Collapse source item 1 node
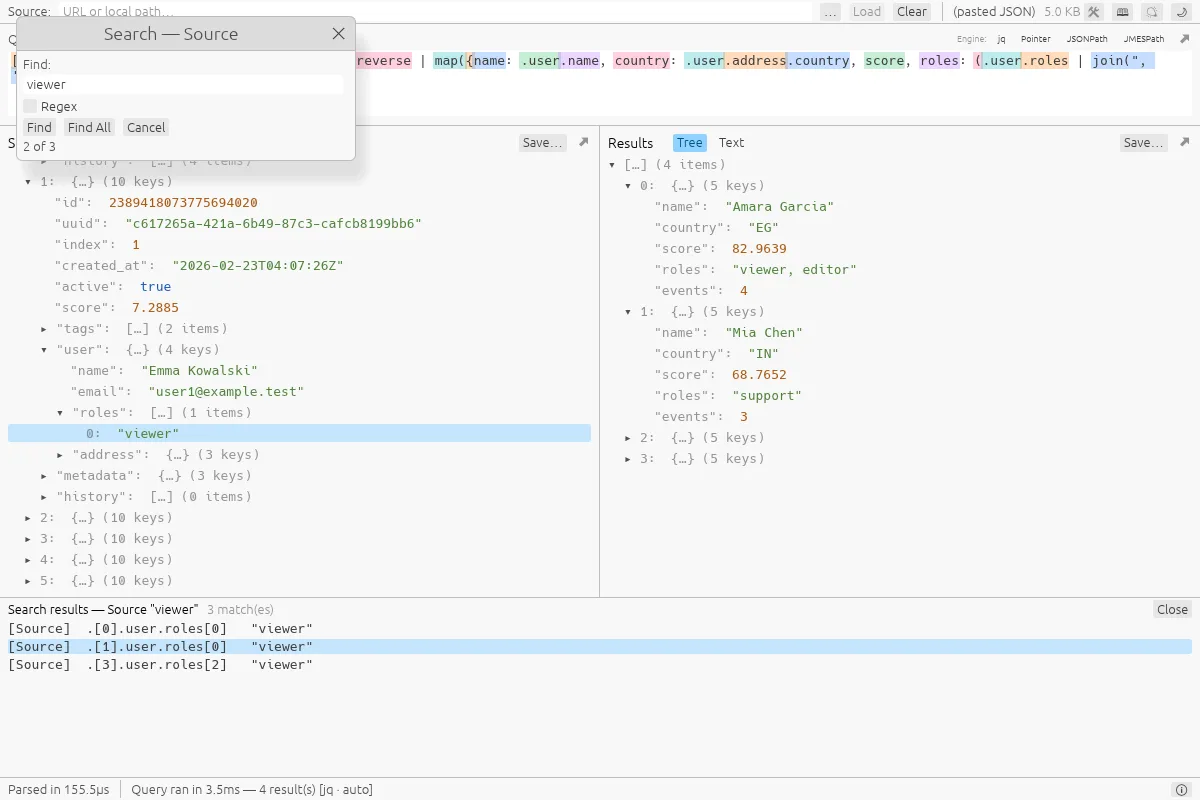 pos(28,182)
